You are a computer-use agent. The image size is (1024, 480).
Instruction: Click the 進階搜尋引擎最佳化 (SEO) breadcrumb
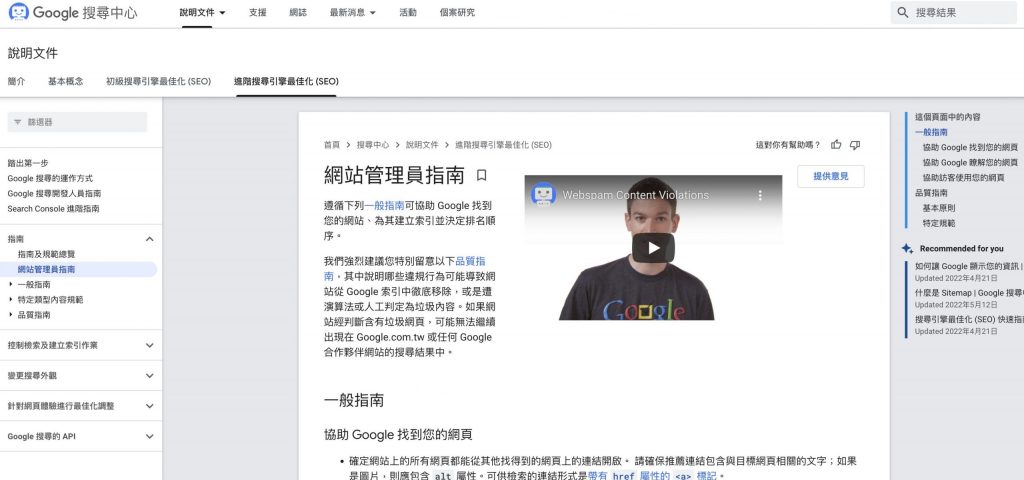coord(503,145)
